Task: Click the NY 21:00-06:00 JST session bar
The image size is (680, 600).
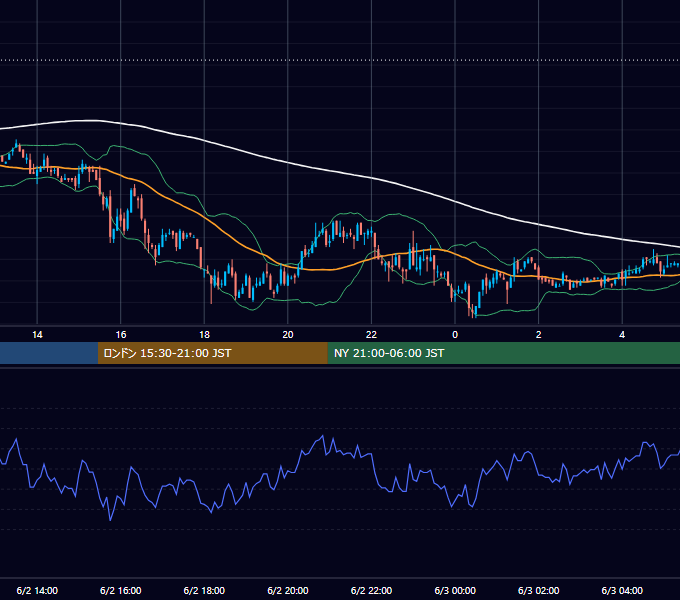Action: pos(503,353)
